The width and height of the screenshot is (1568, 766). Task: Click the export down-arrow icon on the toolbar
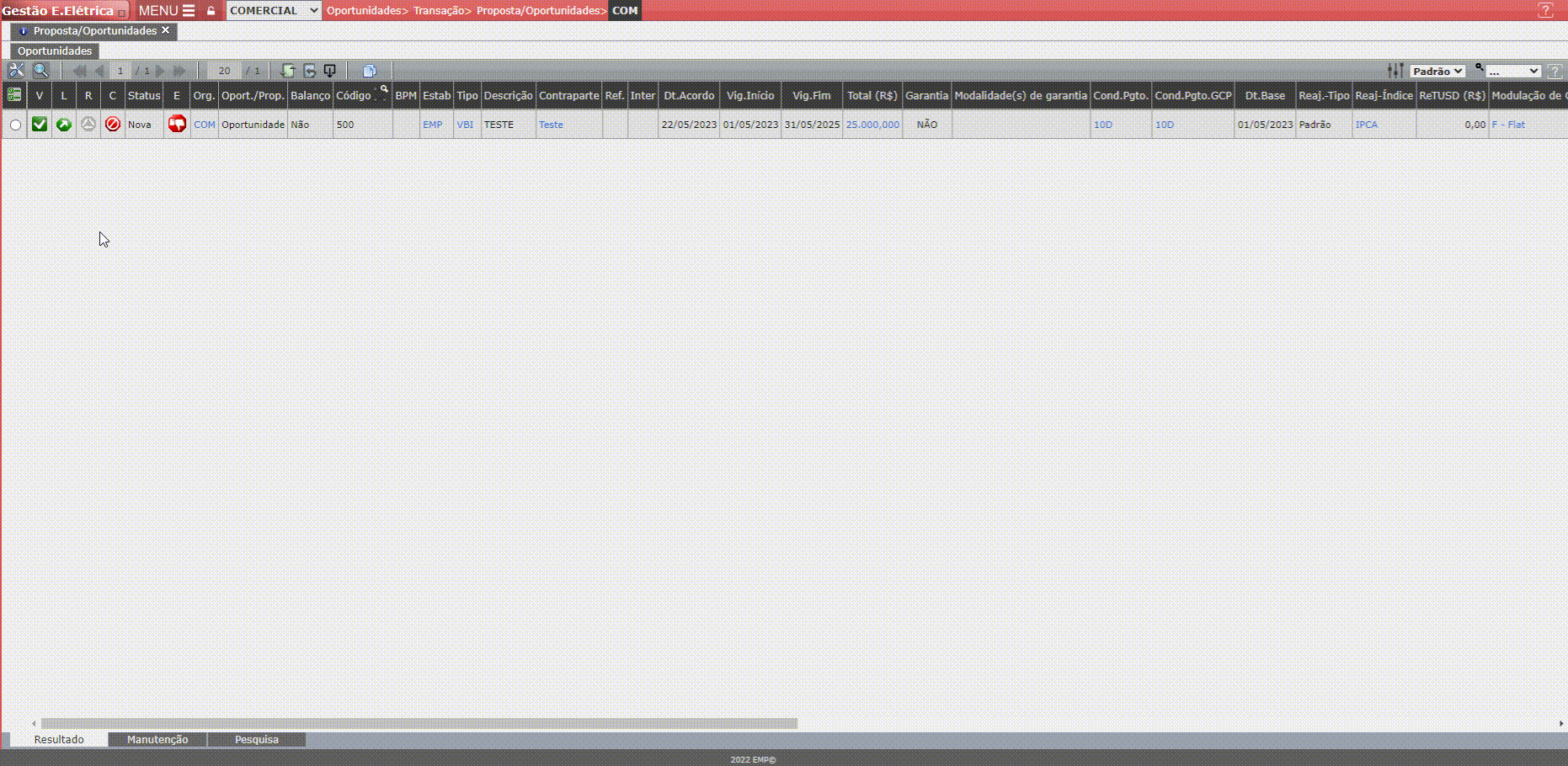[330, 71]
